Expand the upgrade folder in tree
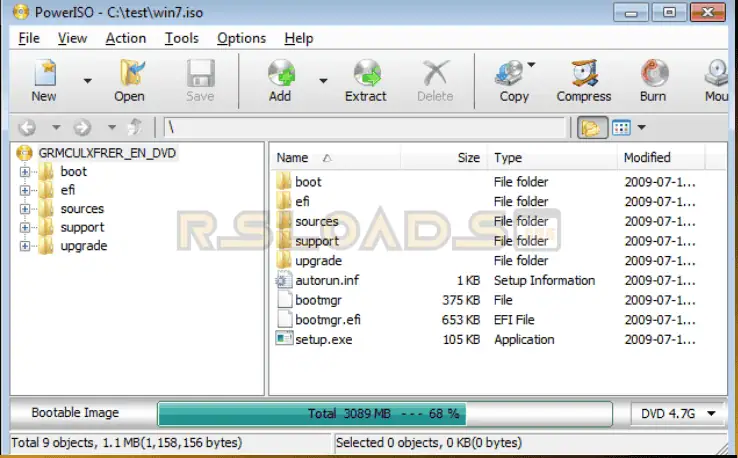The height and width of the screenshot is (458, 738). pyautogui.click(x=24, y=246)
